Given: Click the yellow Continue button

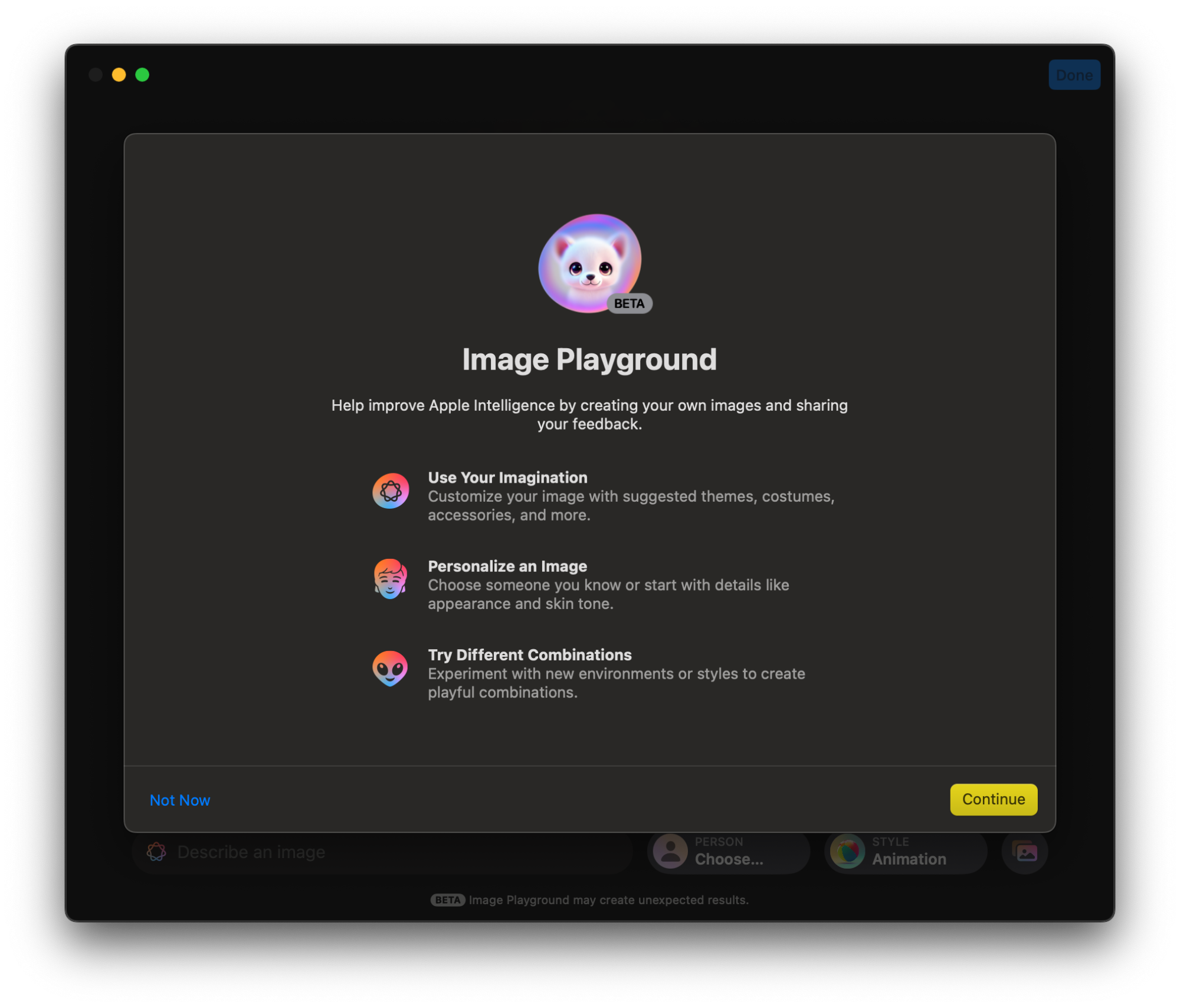Looking at the screenshot, I should [994, 800].
